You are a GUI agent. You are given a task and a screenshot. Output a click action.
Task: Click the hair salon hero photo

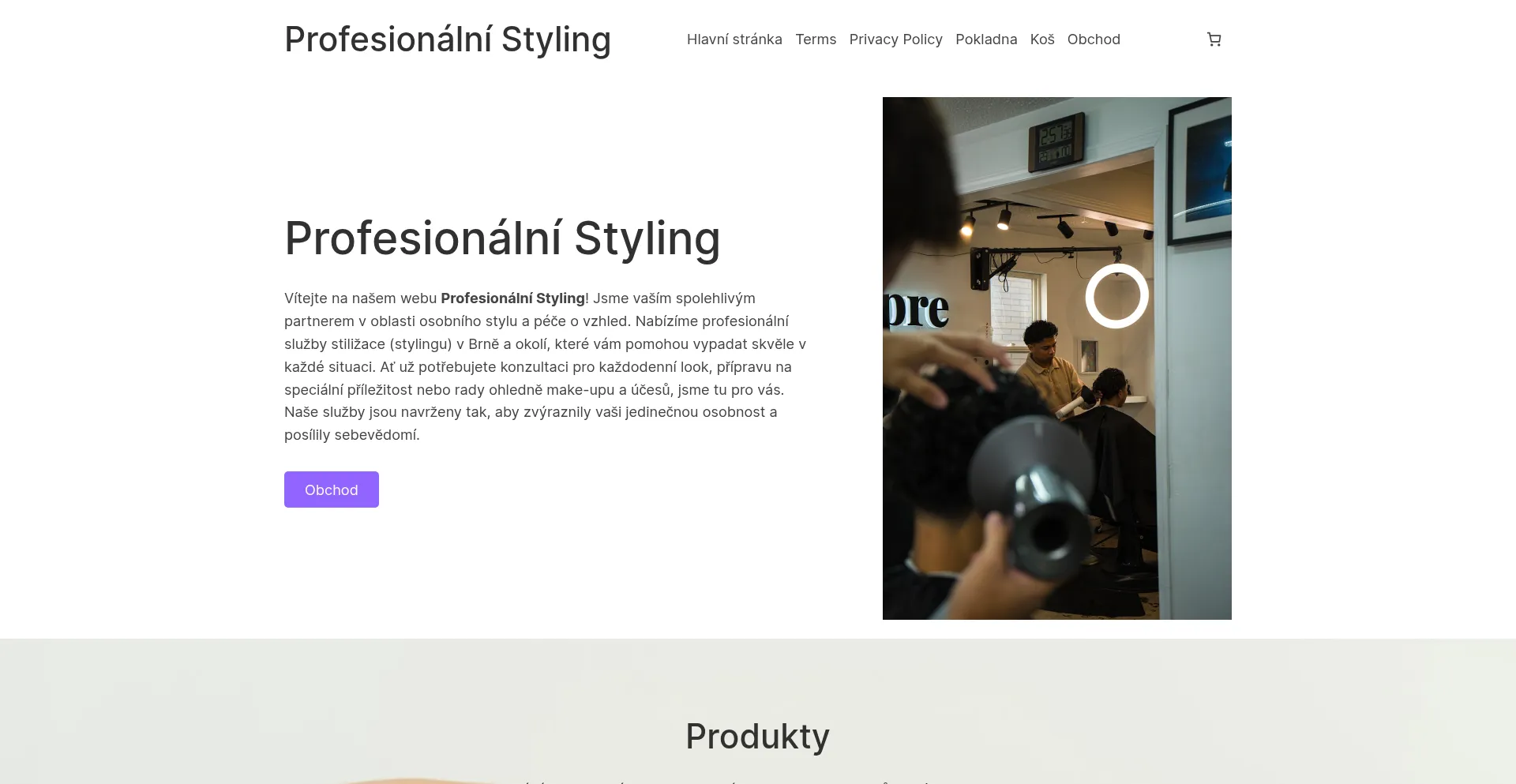(1057, 358)
